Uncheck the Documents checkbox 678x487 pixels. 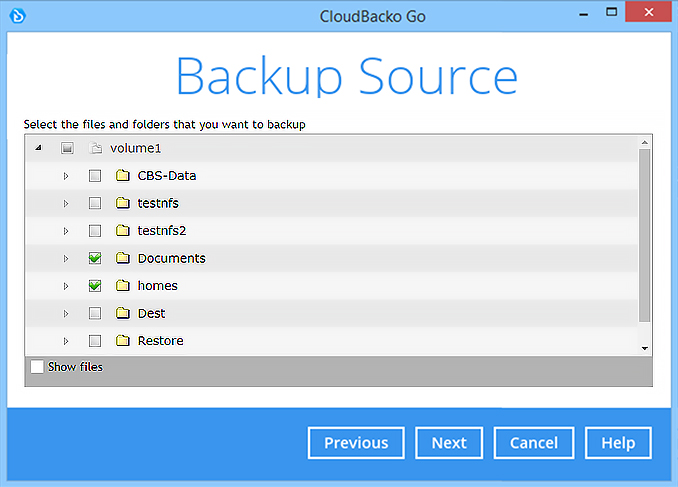coord(95,258)
